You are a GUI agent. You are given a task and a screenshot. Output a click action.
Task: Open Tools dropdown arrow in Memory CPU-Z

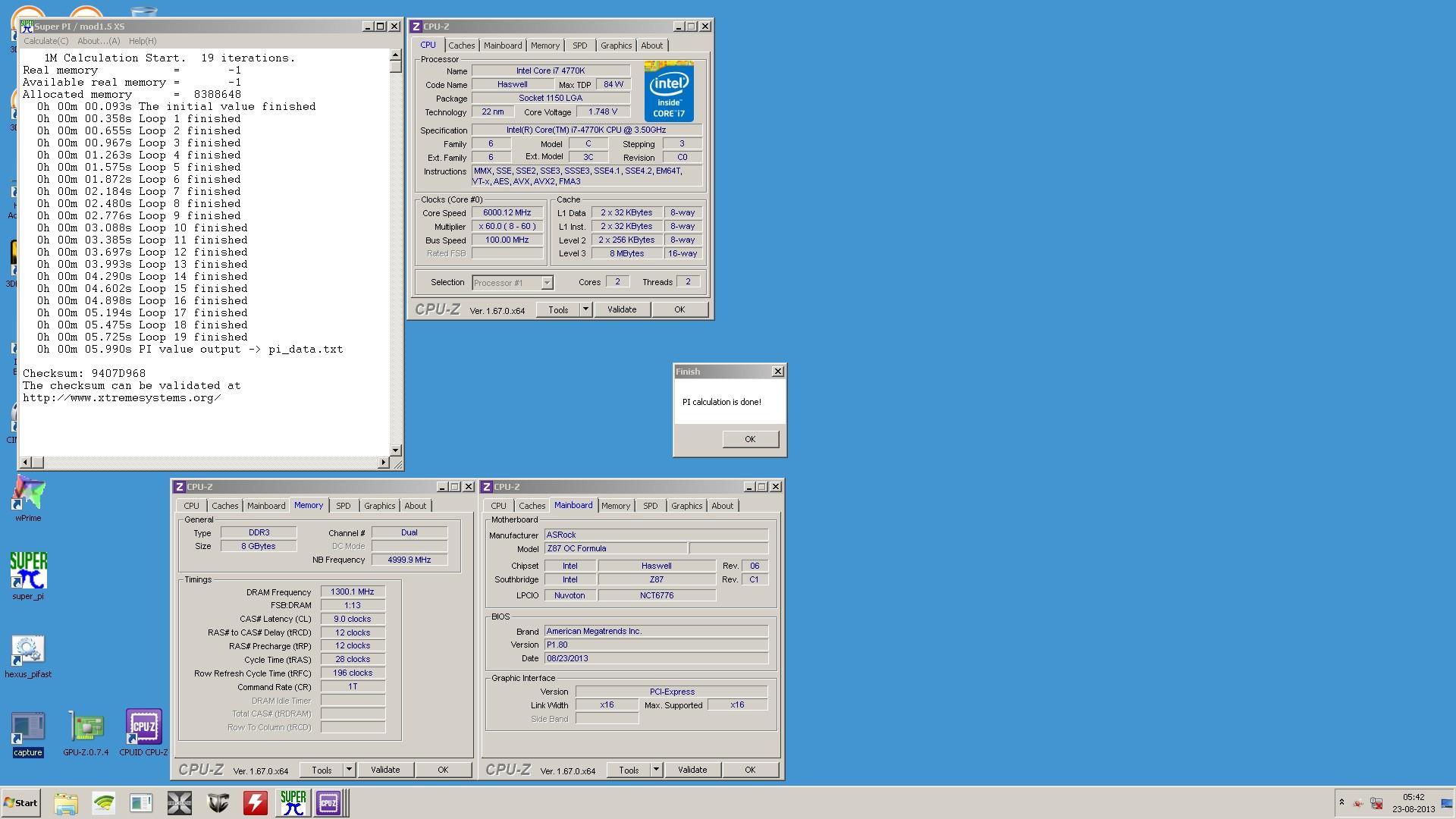pos(349,770)
